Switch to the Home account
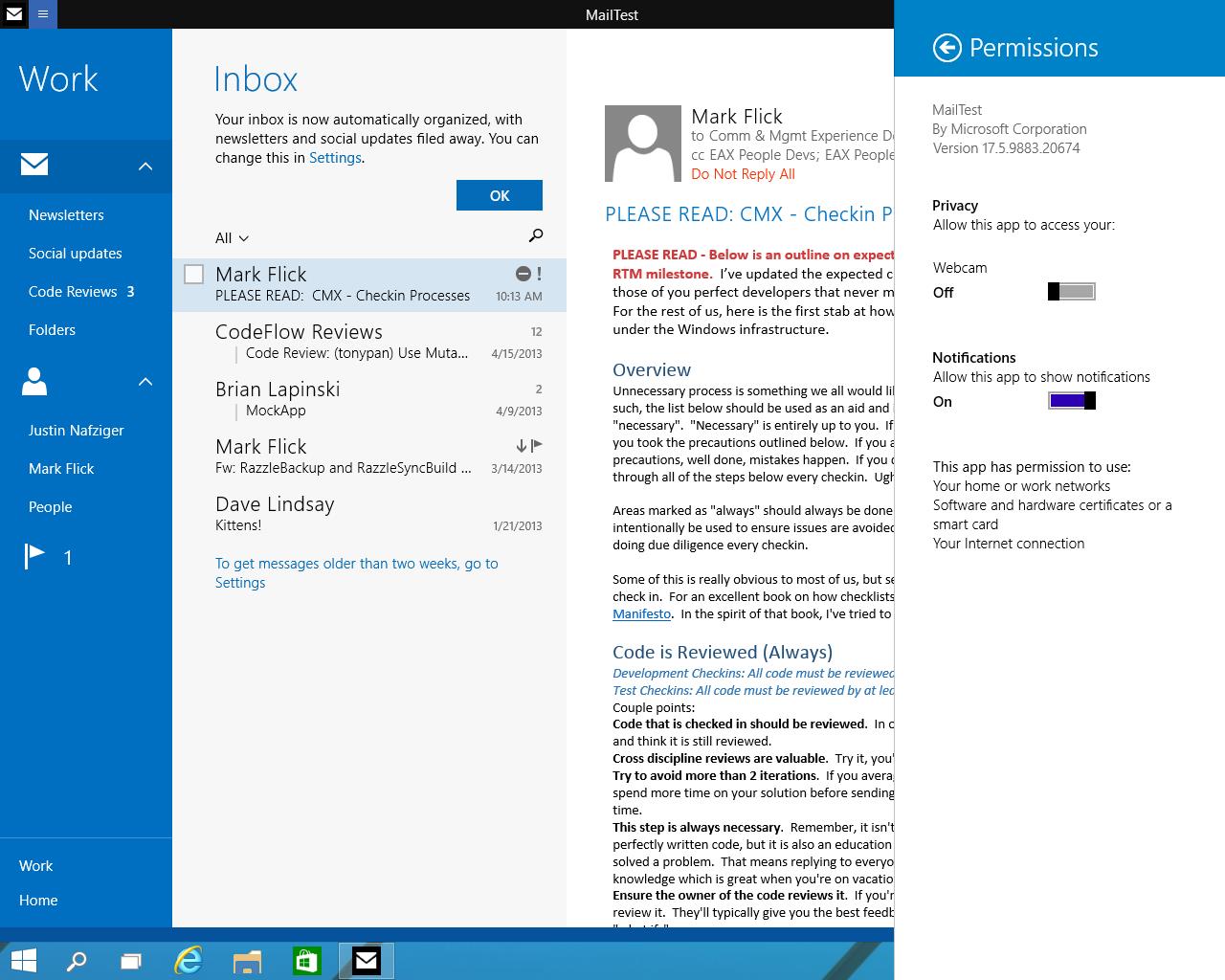The height and width of the screenshot is (980, 1225). tap(38, 900)
